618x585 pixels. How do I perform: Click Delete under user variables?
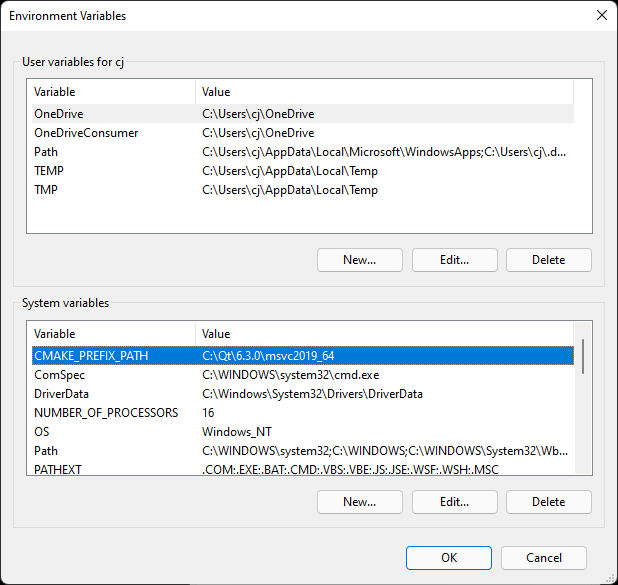pyautogui.click(x=549, y=260)
